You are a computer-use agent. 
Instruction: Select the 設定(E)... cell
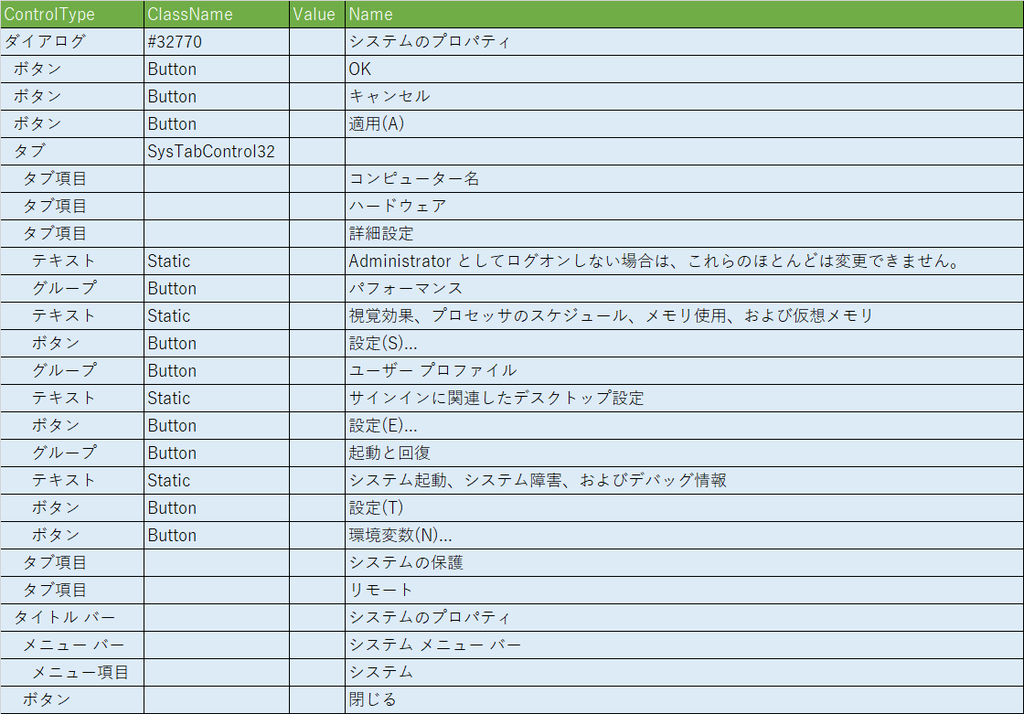(x=684, y=426)
